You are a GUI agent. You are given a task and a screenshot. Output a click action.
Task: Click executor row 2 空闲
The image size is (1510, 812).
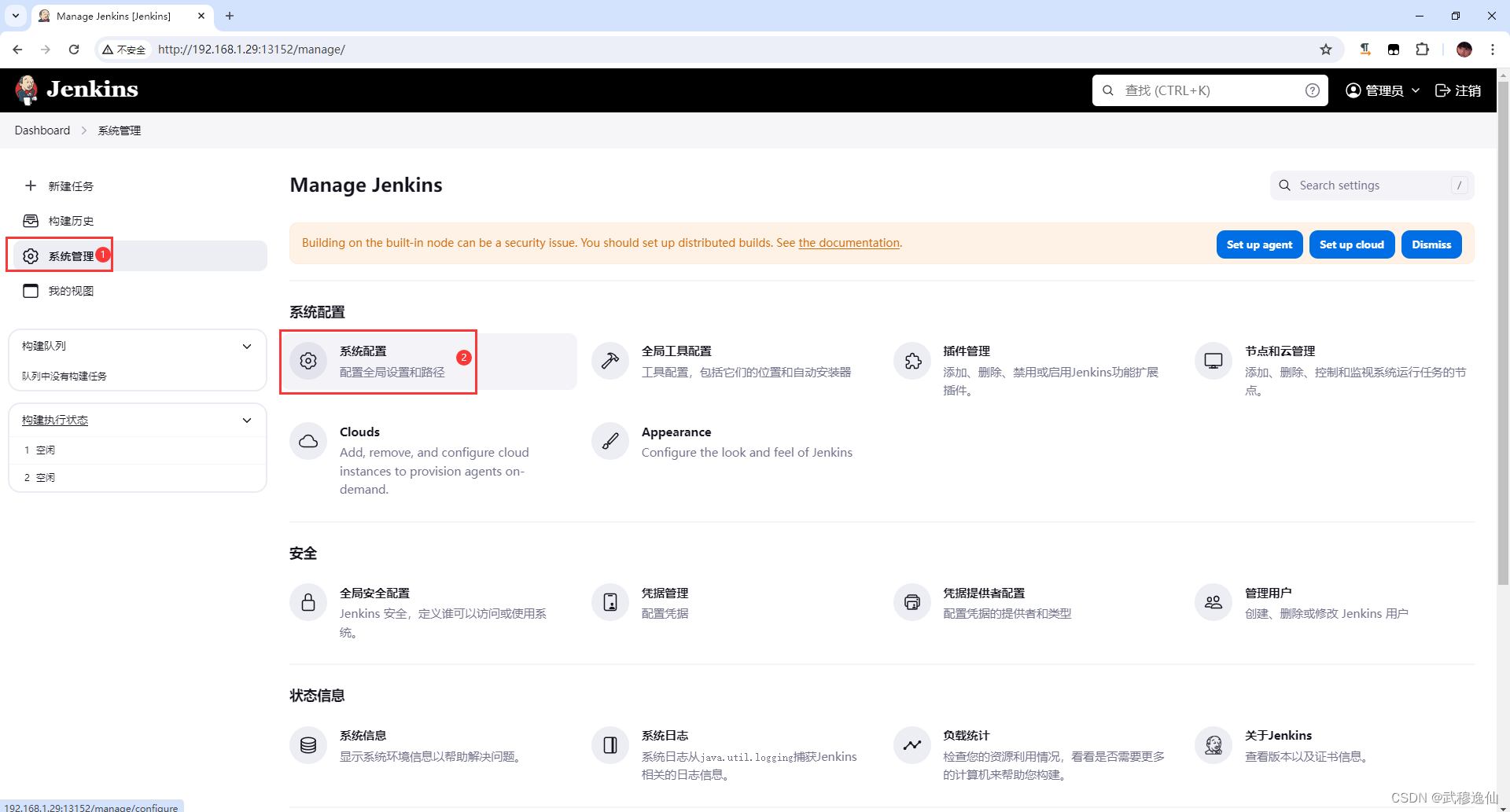coord(138,478)
